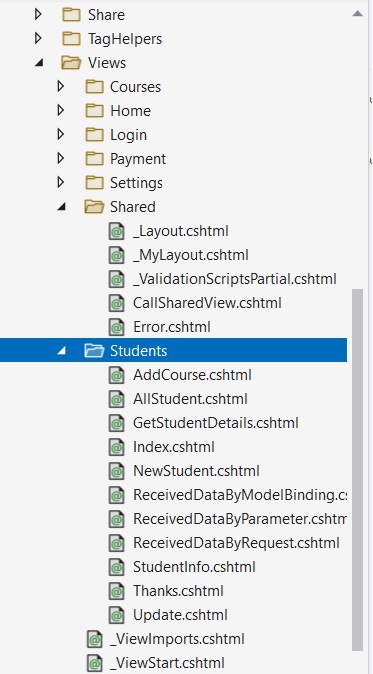Select the _ViewStart.cshtml file name
Screen dimensions: 373x674
click(167, 663)
